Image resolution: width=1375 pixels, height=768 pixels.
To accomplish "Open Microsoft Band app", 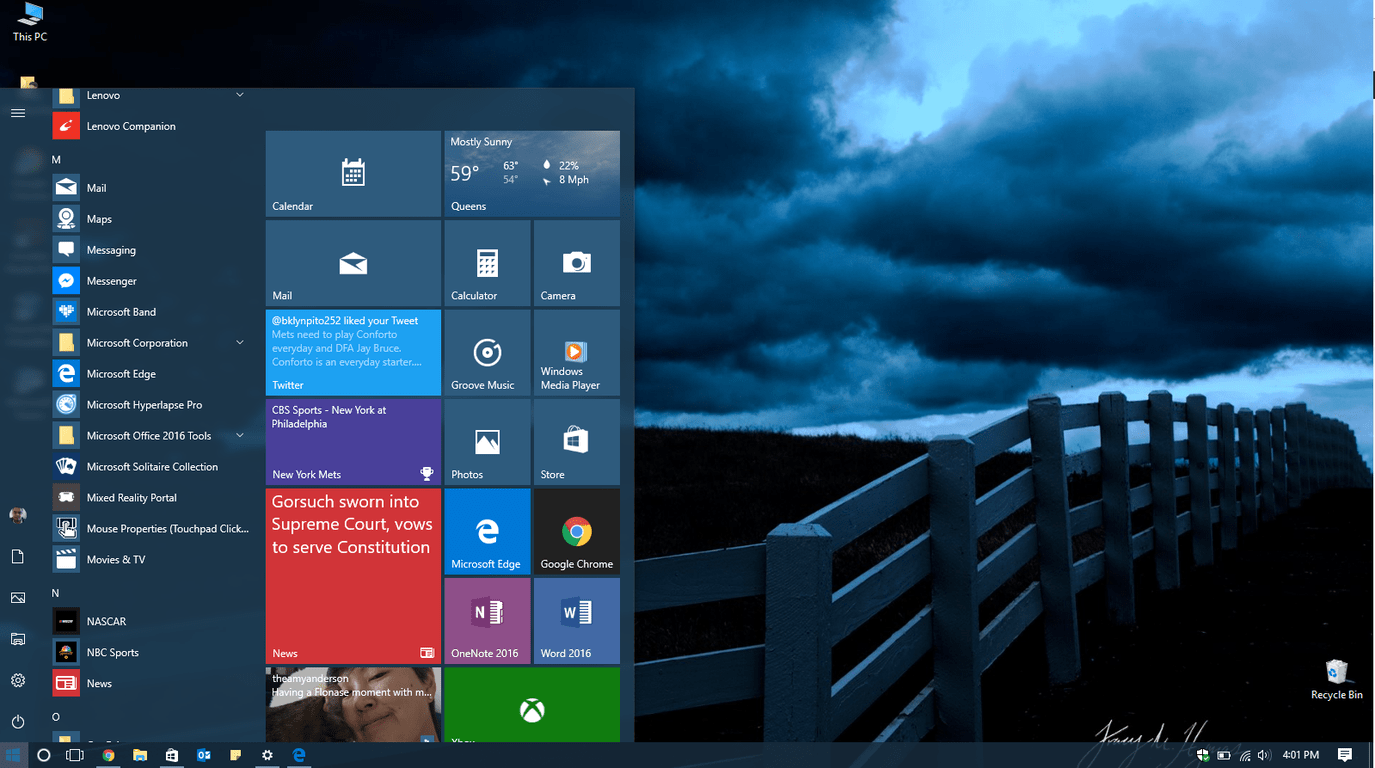I will coord(150,312).
